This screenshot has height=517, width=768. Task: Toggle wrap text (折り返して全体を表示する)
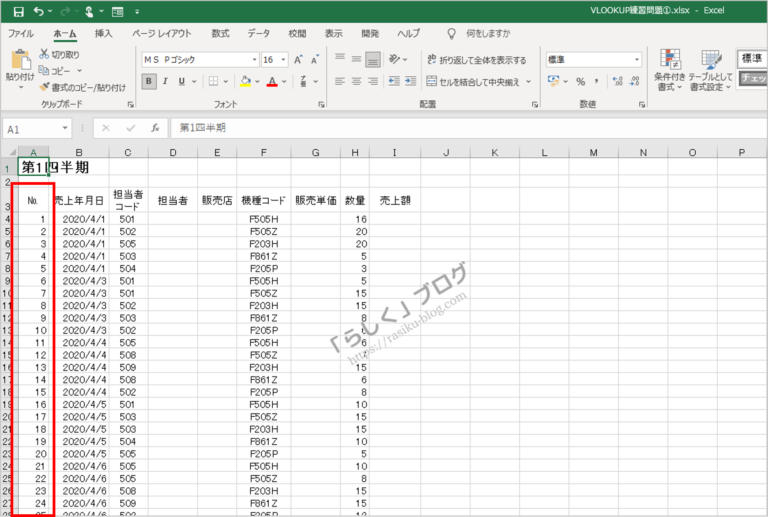pyautogui.click(x=477, y=60)
